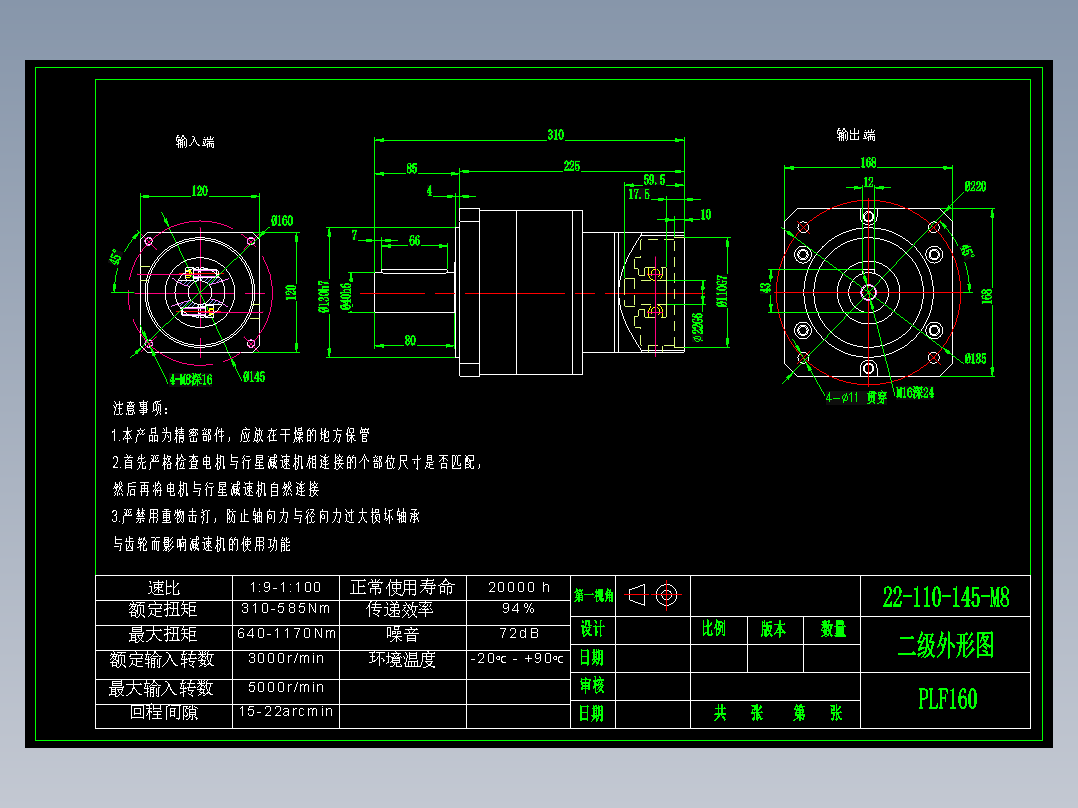Click the circular target symbol beside the projection cone
This screenshot has width=1078, height=808.
click(668, 596)
